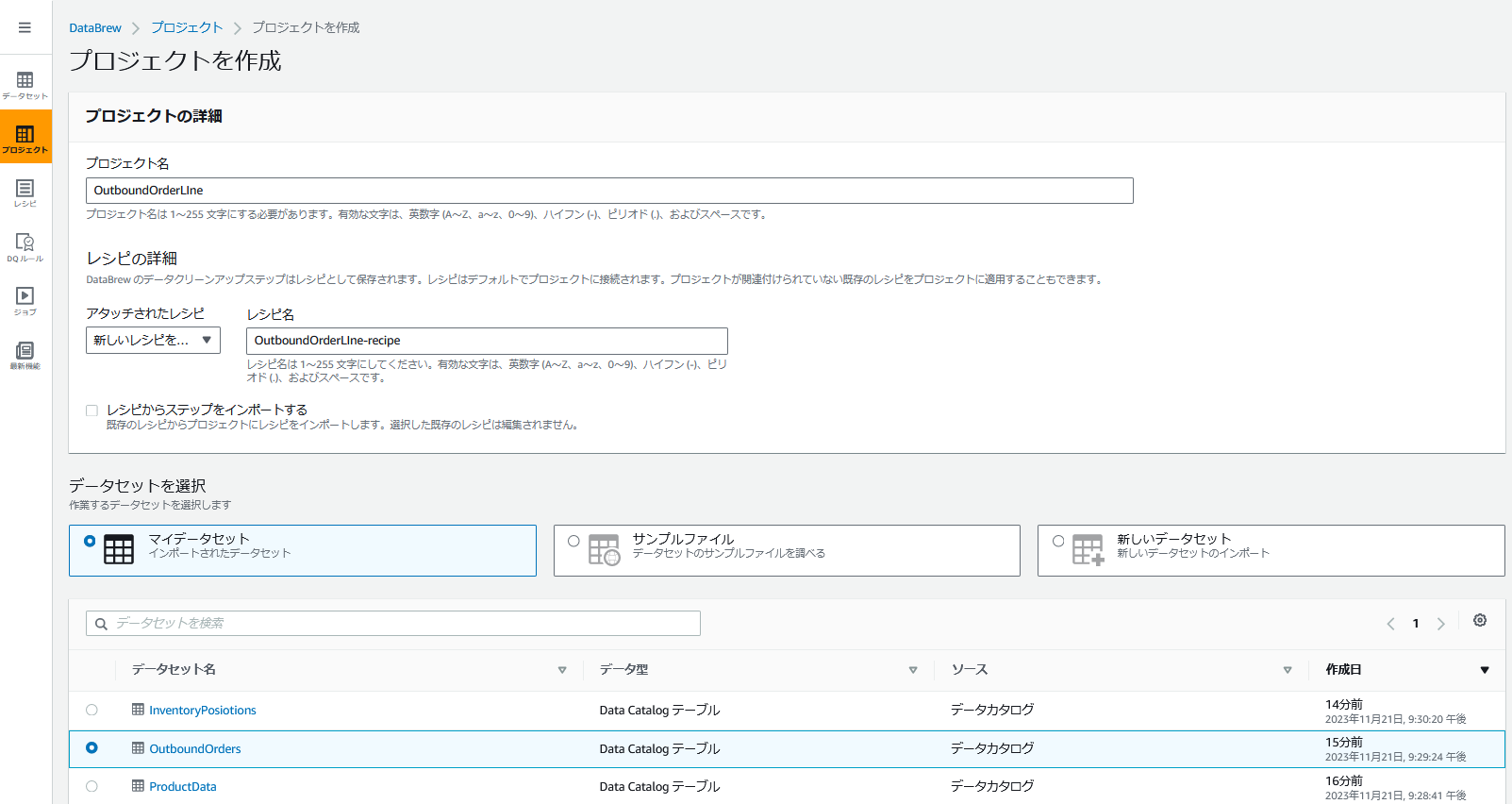Viewport: 1512px width, 804px height.
Task: Go to DataBrew breadcrumb link
Action: pyautogui.click(x=95, y=28)
